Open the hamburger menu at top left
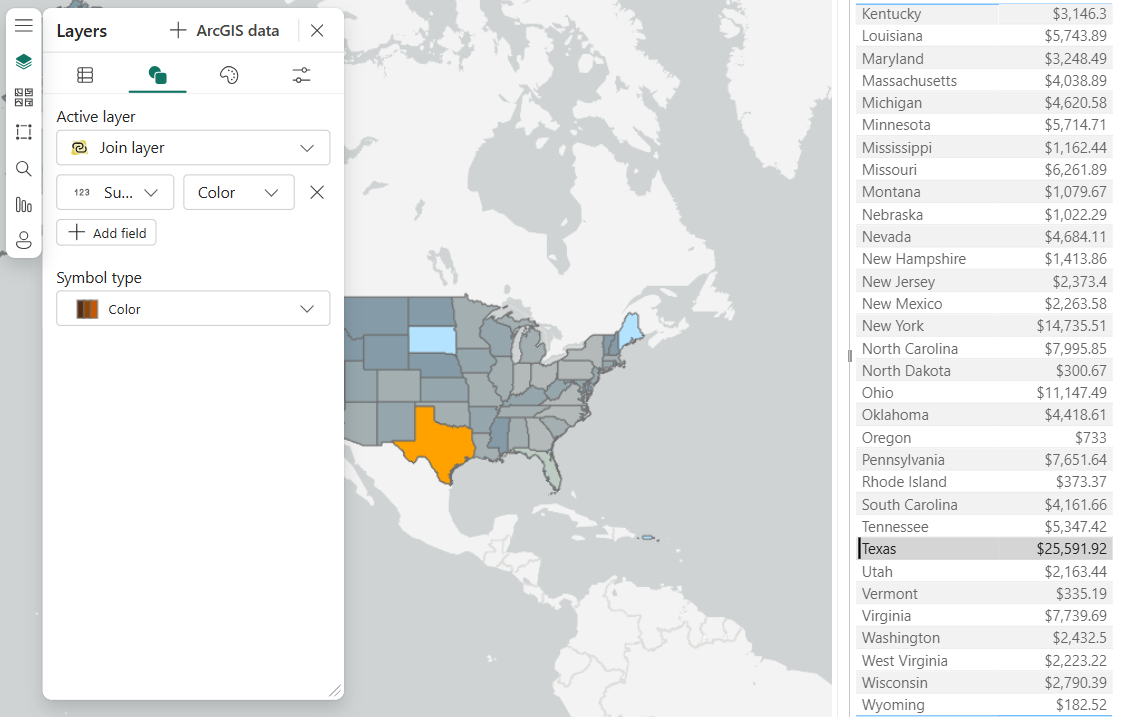This screenshot has width=1132, height=717. 24,25
